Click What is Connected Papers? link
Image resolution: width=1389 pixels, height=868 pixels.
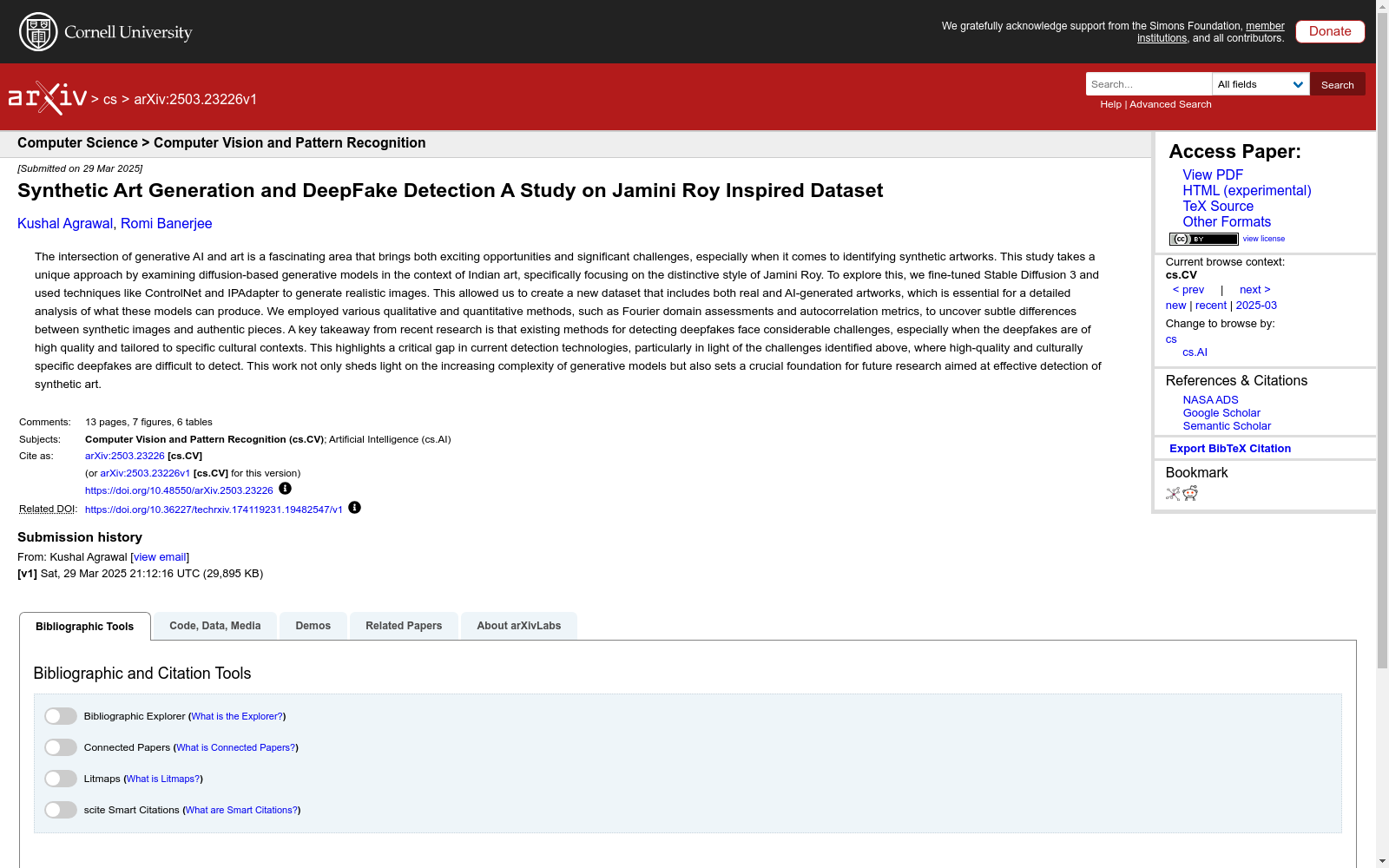pos(236,747)
